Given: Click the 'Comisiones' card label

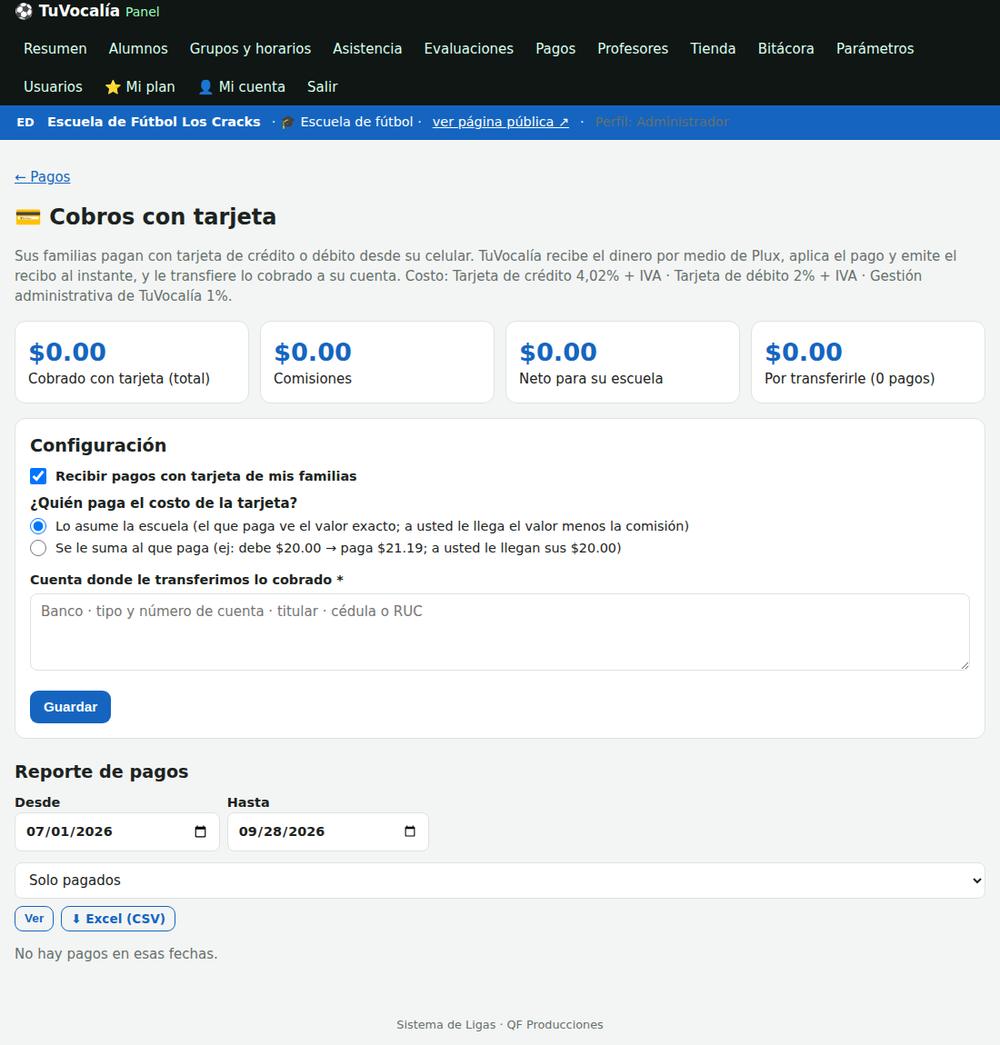Looking at the screenshot, I should pos(312,379).
